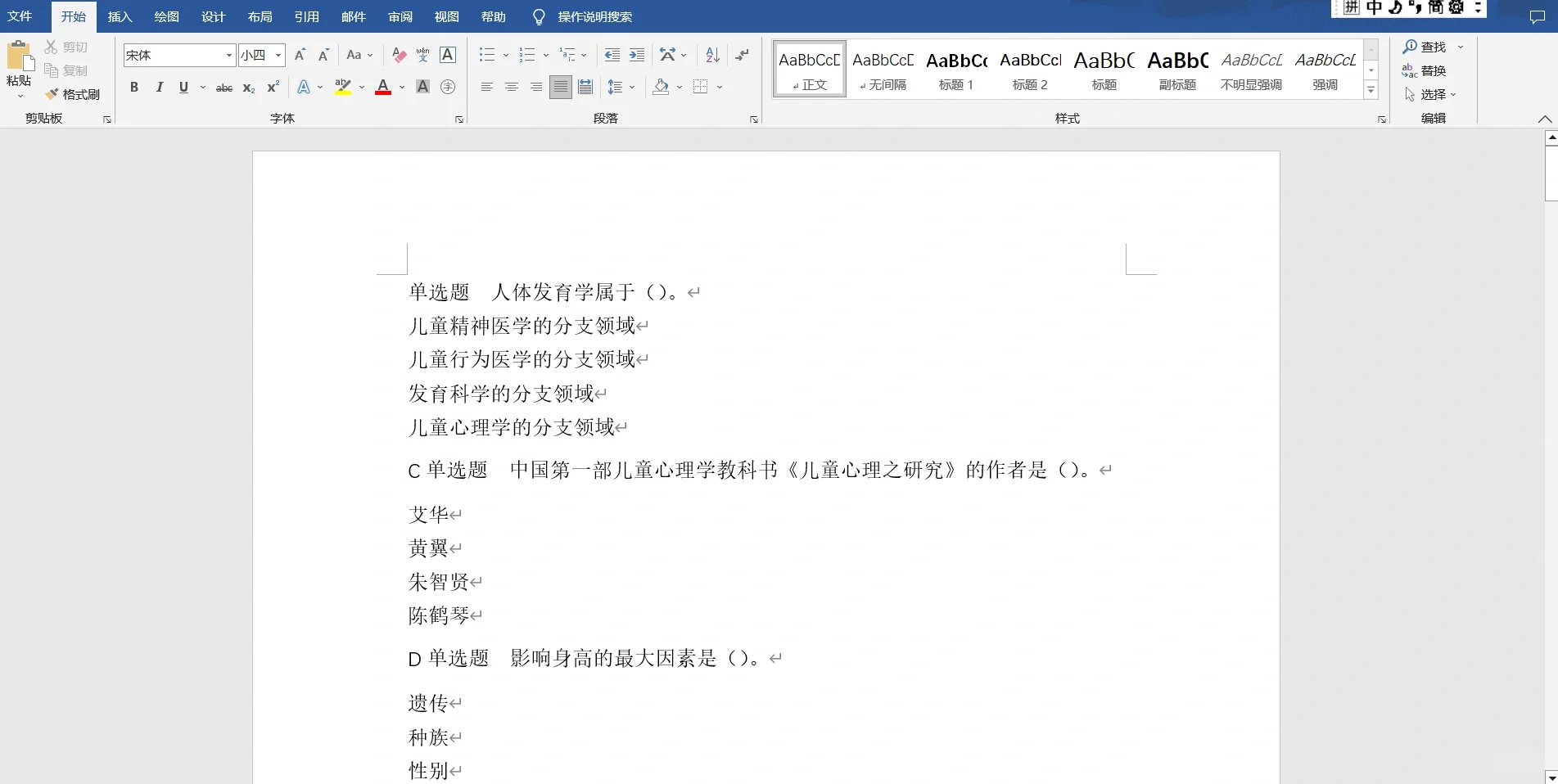Apply yellow text highlight color
Screen dimensions: 1558x784
(x=343, y=87)
